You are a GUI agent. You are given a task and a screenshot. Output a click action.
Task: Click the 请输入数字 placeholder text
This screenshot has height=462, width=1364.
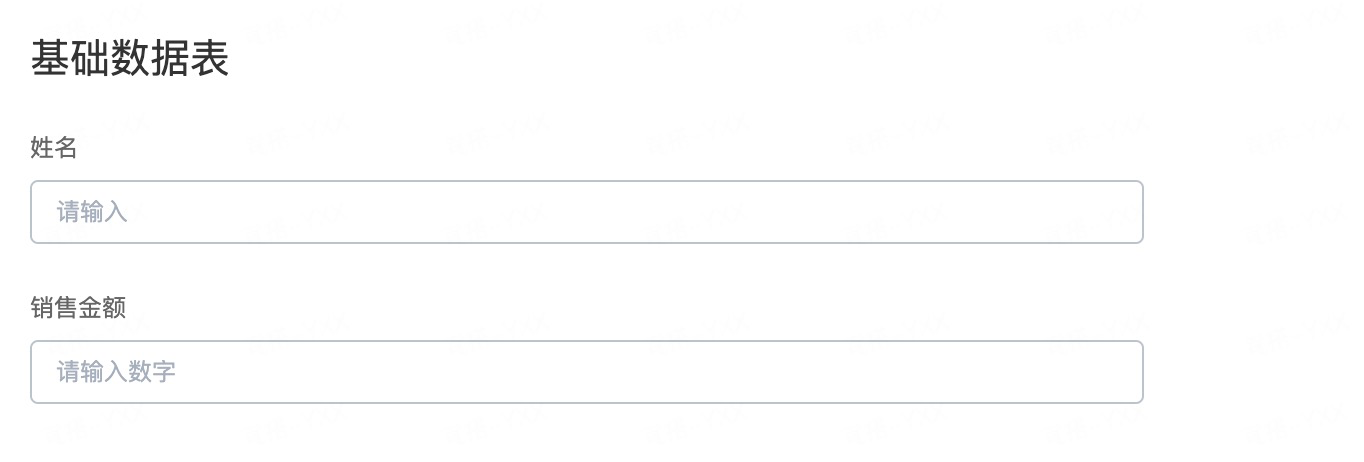click(116, 372)
